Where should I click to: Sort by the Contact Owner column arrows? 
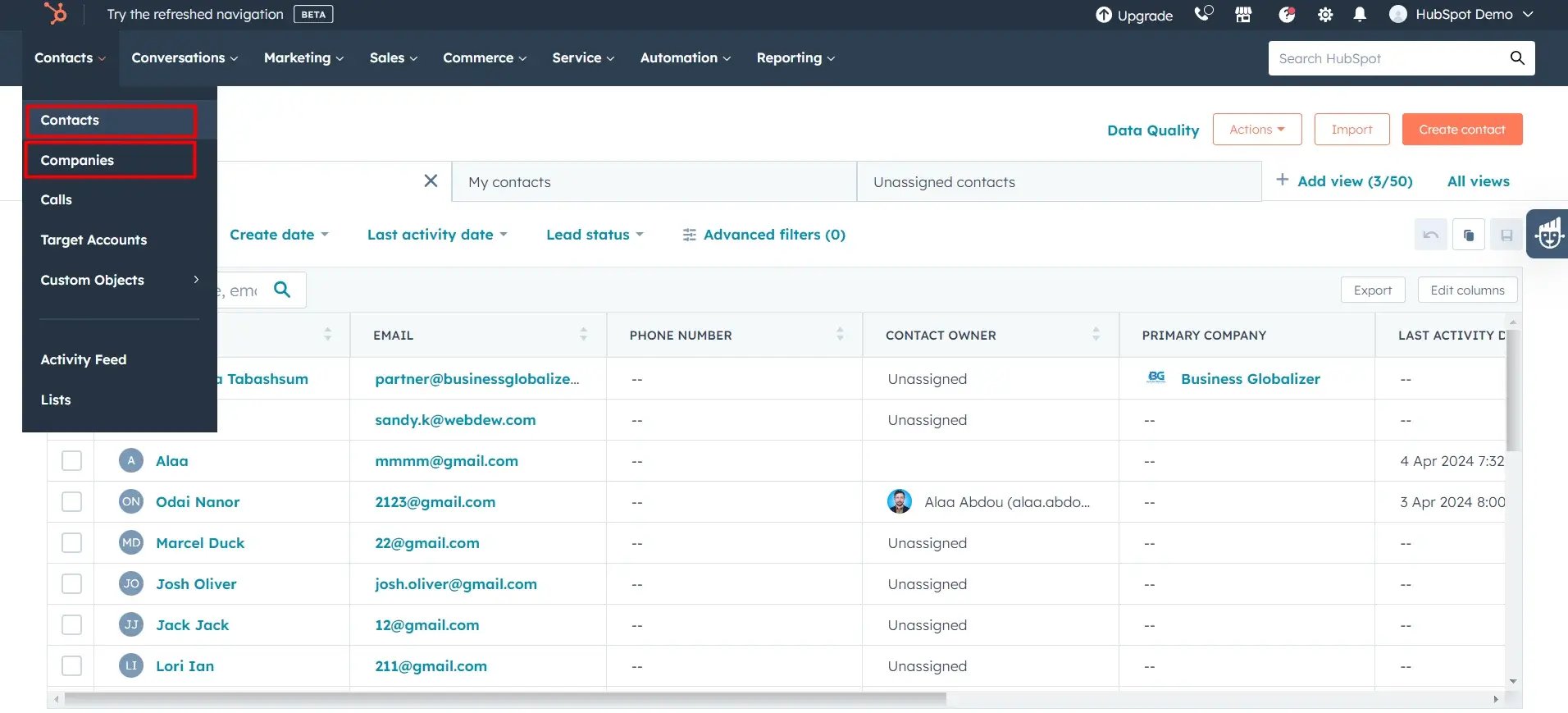click(1096, 334)
